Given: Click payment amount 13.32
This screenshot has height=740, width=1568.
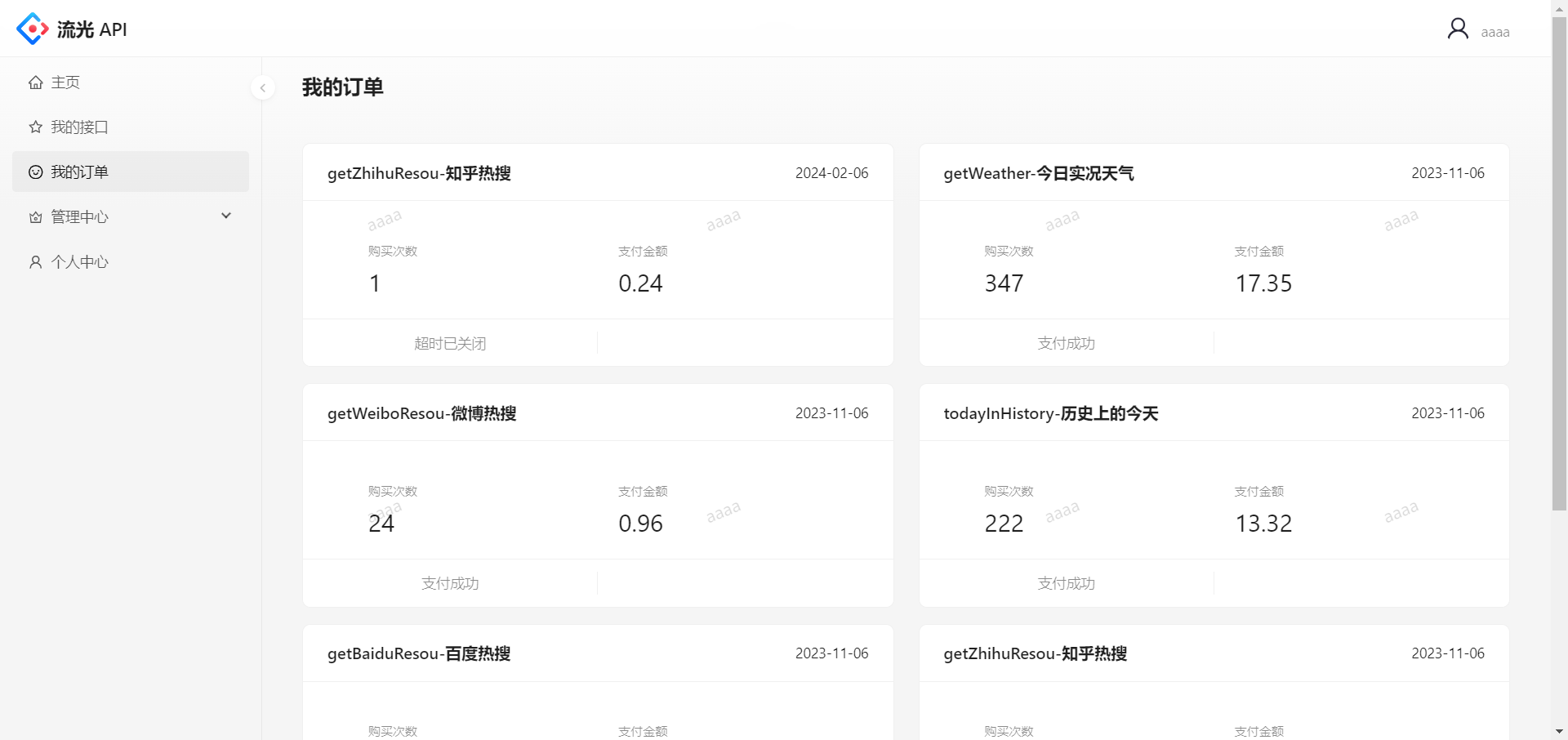Looking at the screenshot, I should (x=1263, y=524).
